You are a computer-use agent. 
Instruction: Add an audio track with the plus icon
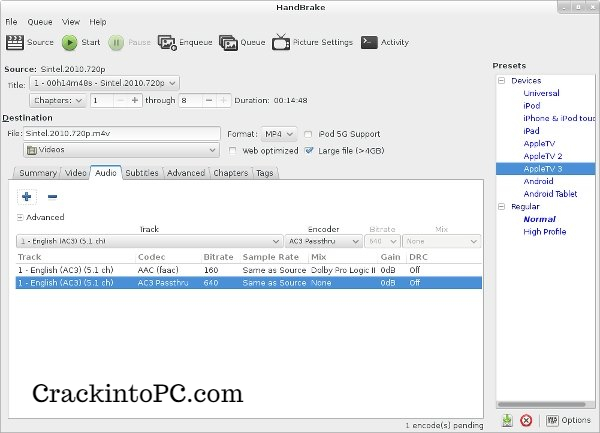pyautogui.click(x=27, y=197)
